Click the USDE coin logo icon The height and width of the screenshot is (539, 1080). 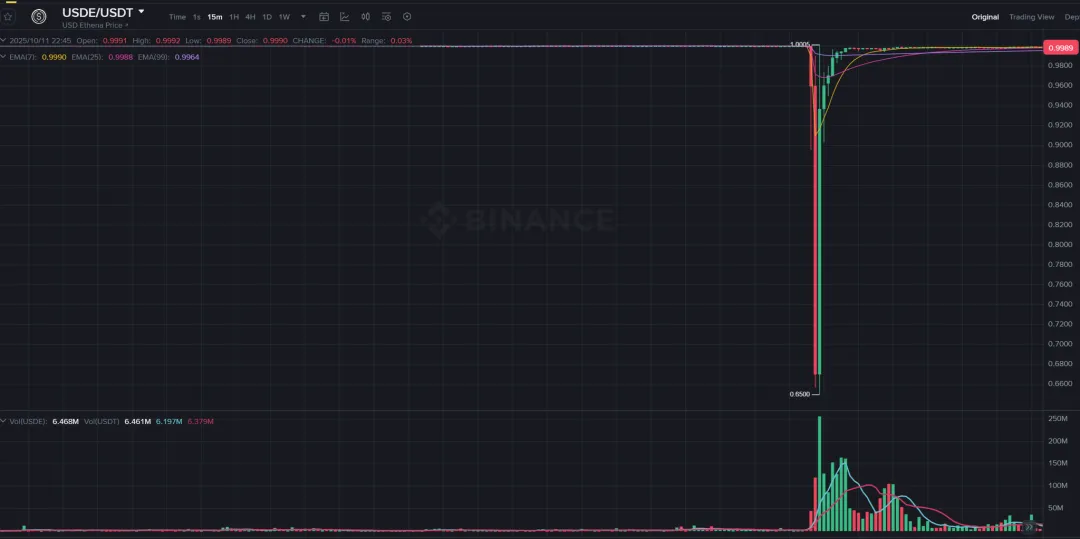(x=39, y=17)
